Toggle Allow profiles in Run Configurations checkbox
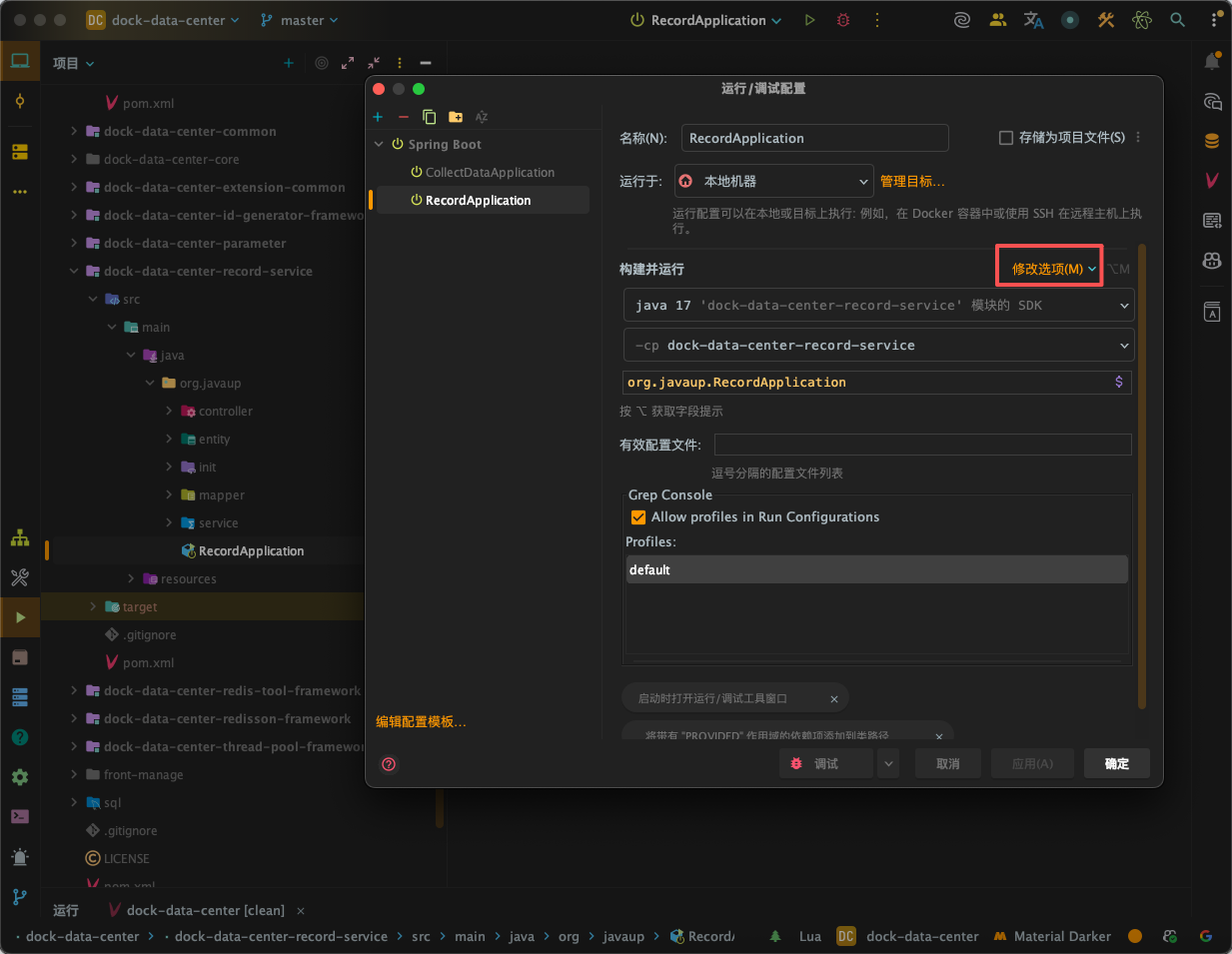Viewport: 1232px width, 954px height. coord(638,517)
